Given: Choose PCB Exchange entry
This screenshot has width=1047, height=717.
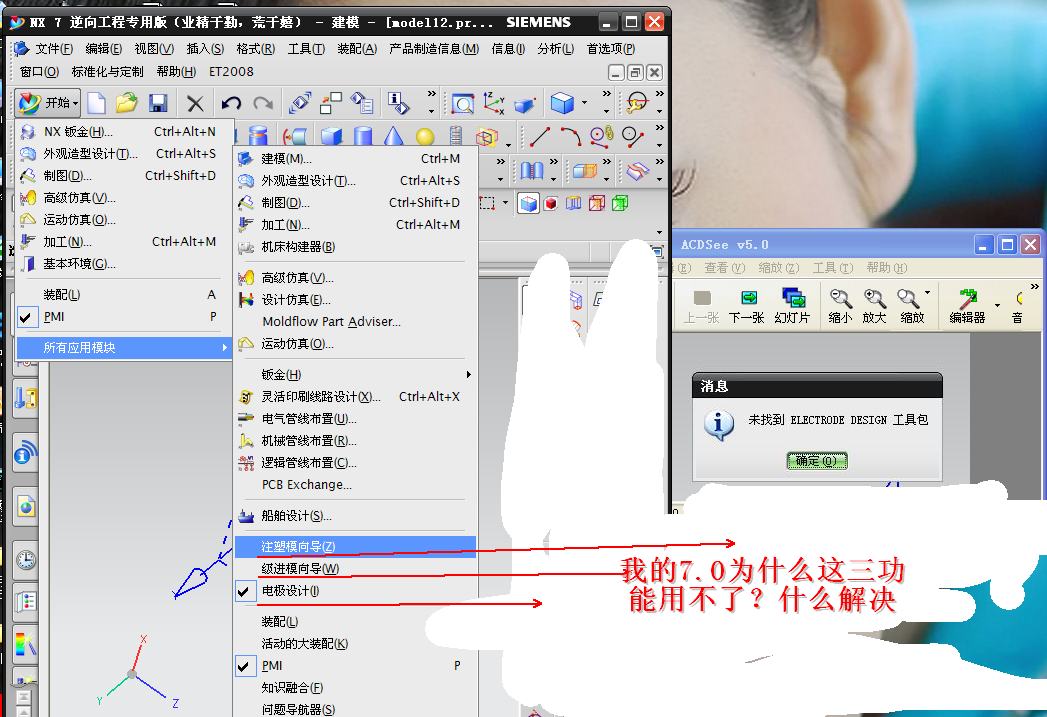Looking at the screenshot, I should pos(355,485).
